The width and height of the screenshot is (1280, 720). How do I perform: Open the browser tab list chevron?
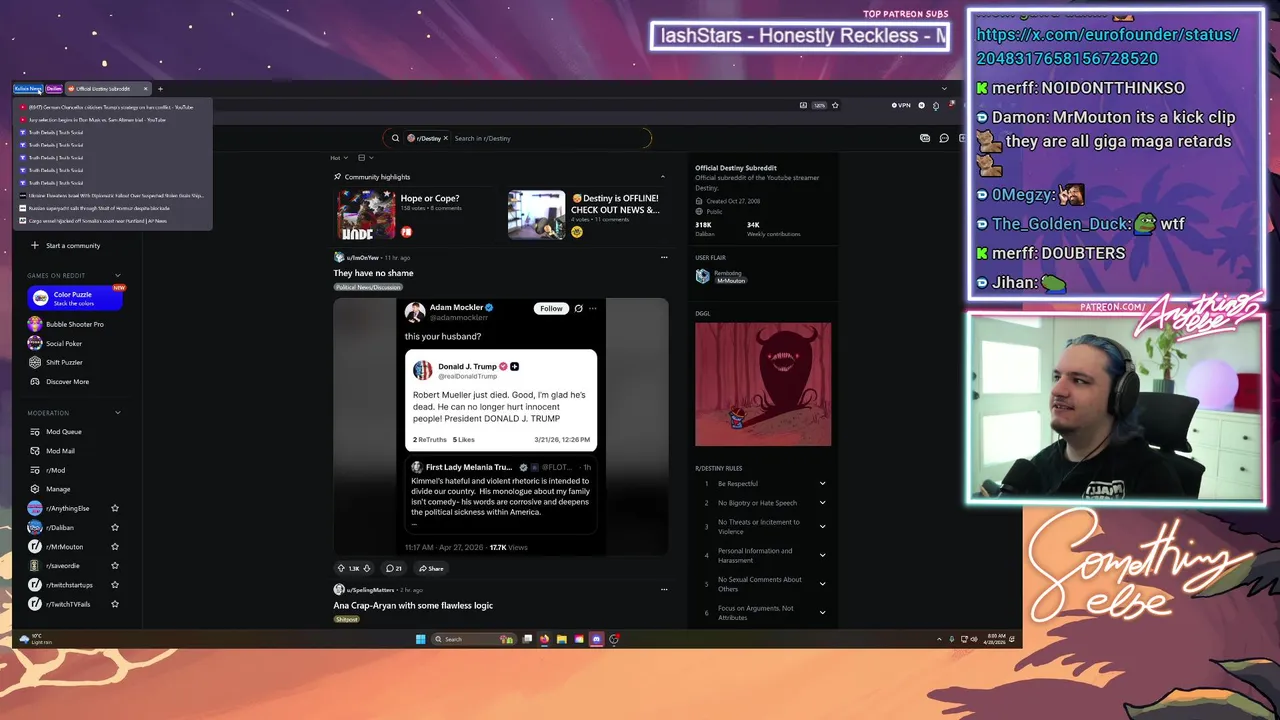pos(943,88)
